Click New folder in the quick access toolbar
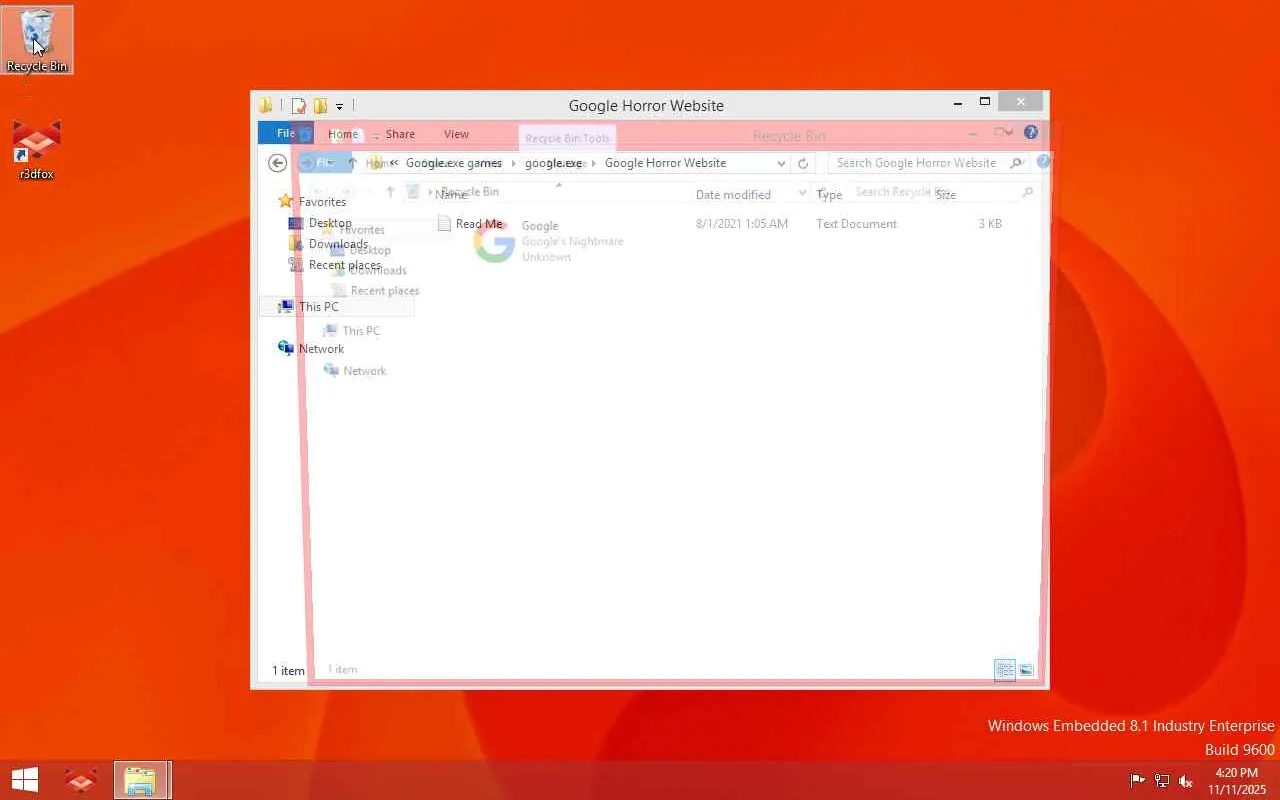Screen dimensions: 1280x800 pos(320,105)
